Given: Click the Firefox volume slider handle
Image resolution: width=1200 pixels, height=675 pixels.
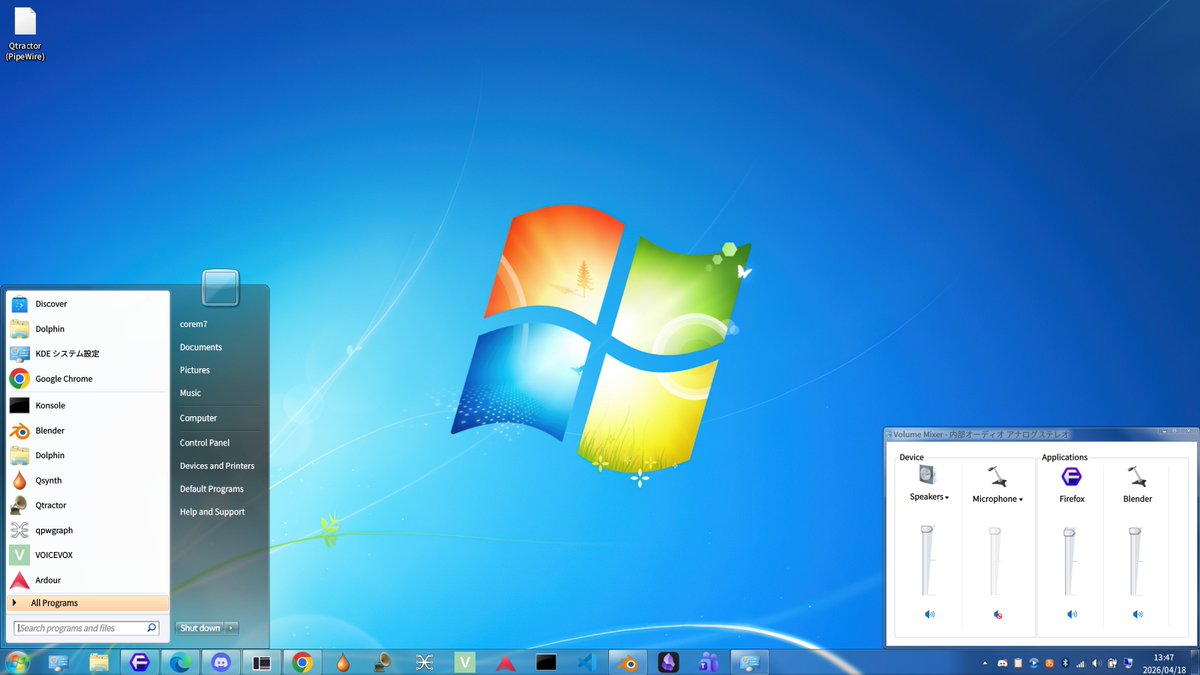Looking at the screenshot, I should tap(1069, 532).
